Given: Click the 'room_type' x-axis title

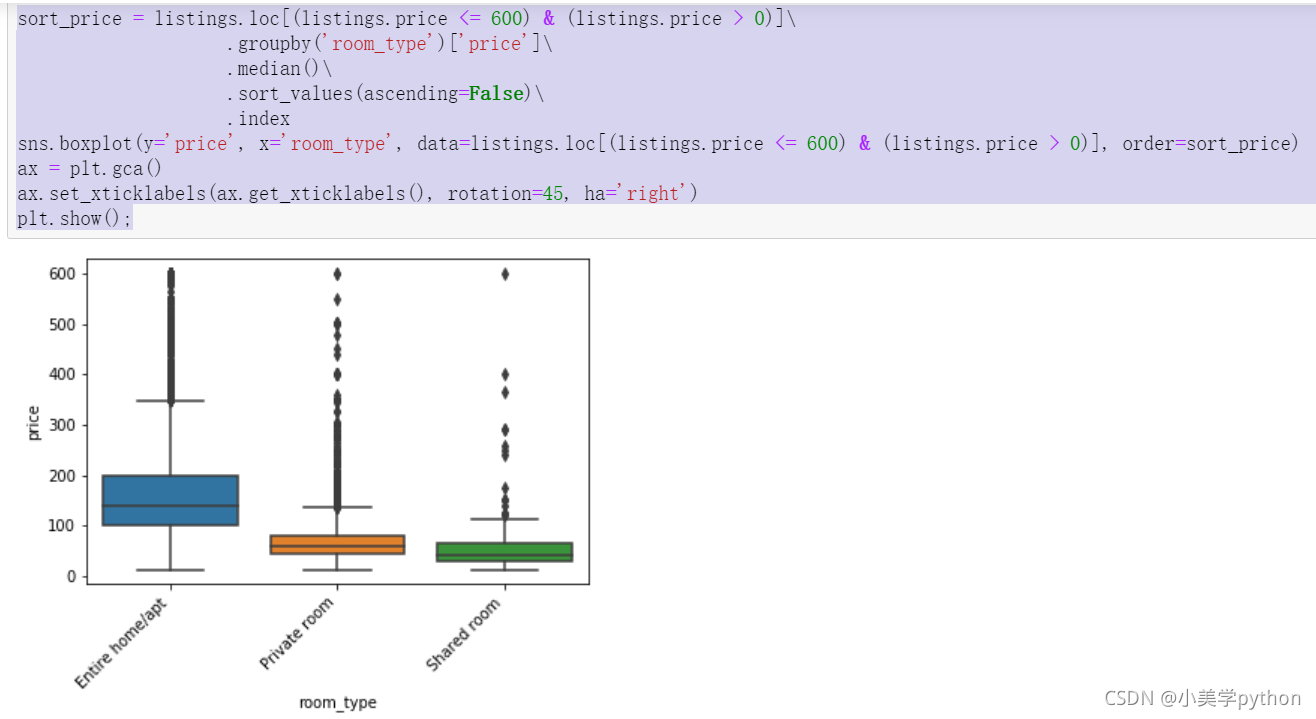Looking at the screenshot, I should (x=338, y=703).
